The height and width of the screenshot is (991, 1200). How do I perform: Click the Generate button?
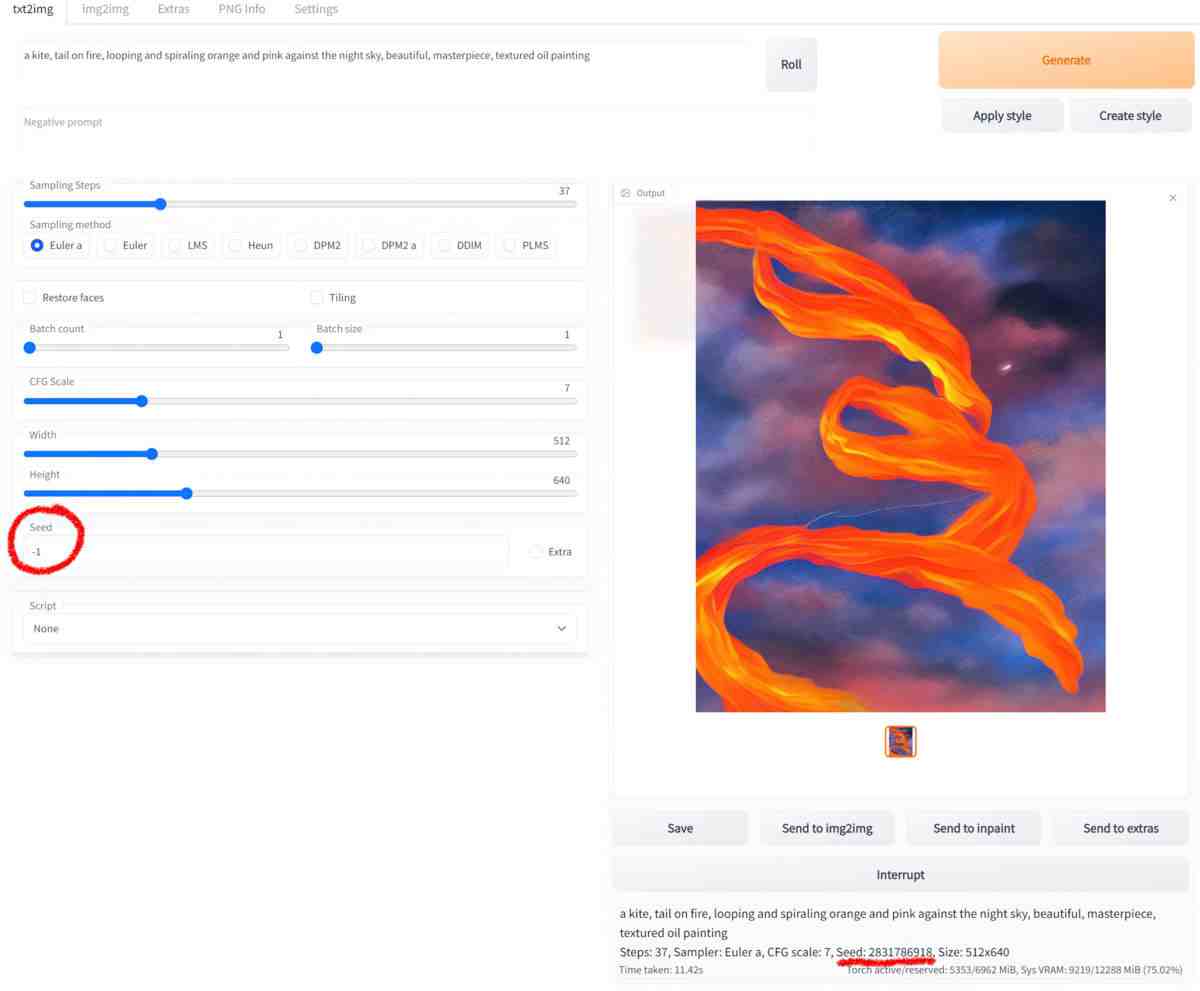(x=1065, y=60)
